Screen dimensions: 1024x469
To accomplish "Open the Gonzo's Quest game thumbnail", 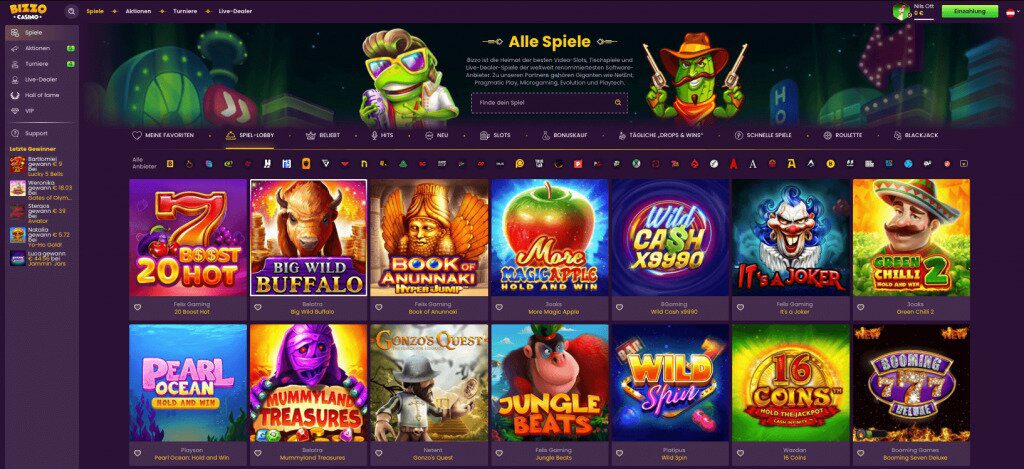I will pos(429,383).
